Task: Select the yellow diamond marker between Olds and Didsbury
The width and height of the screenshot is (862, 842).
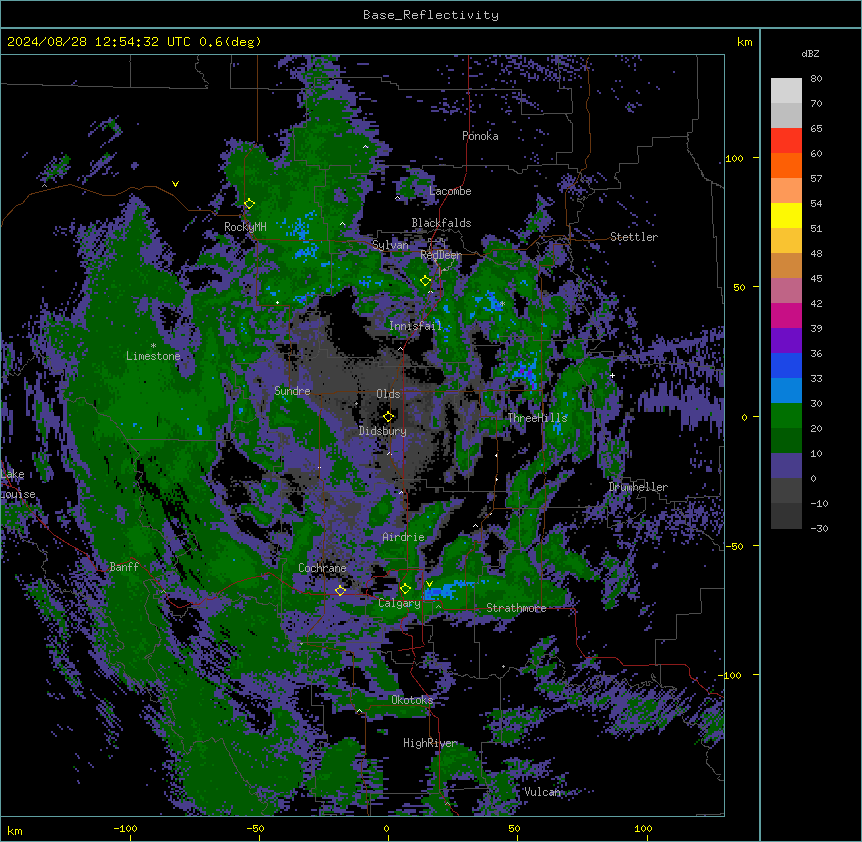Action: (388, 417)
